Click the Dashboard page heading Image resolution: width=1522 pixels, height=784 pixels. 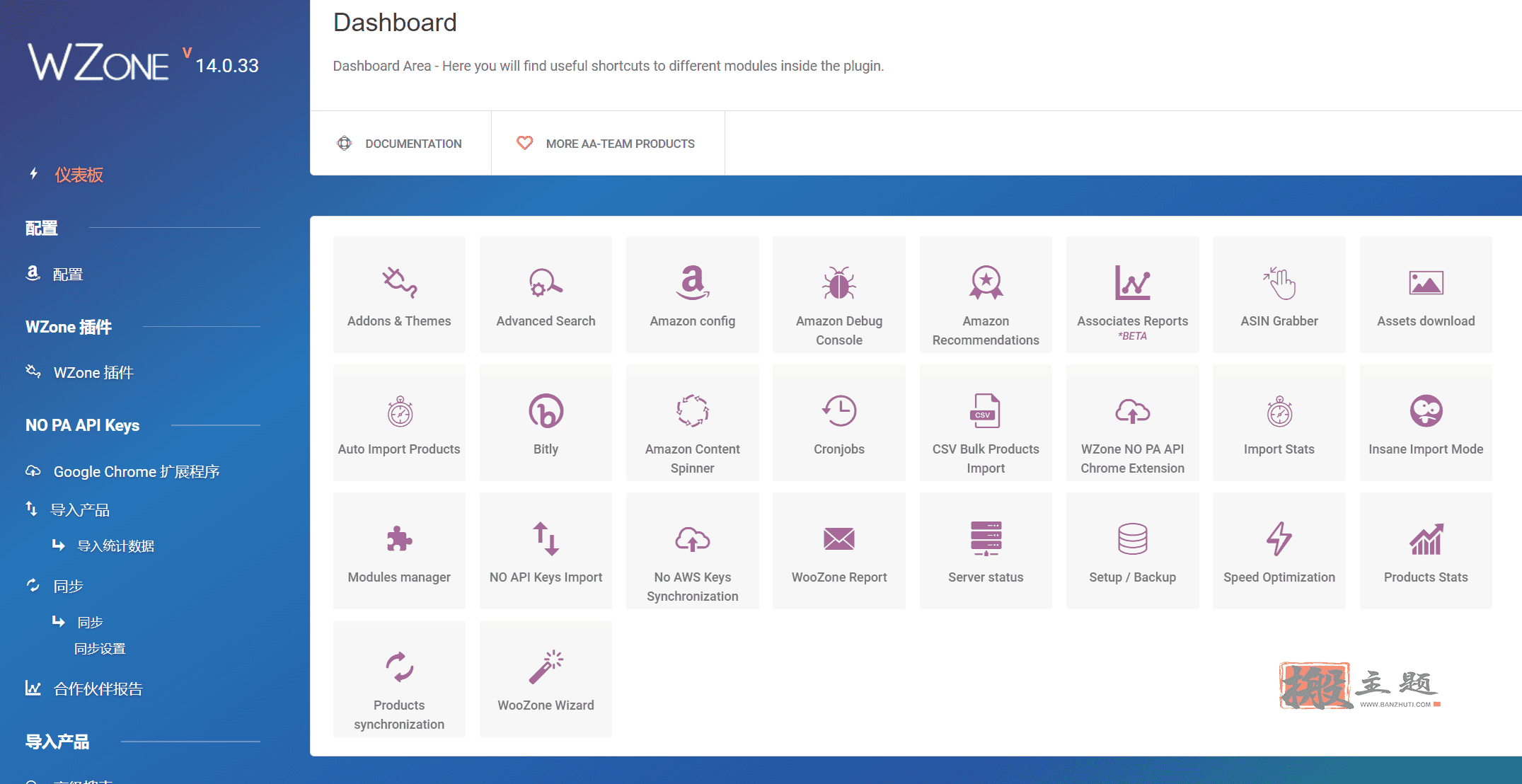[x=395, y=23]
